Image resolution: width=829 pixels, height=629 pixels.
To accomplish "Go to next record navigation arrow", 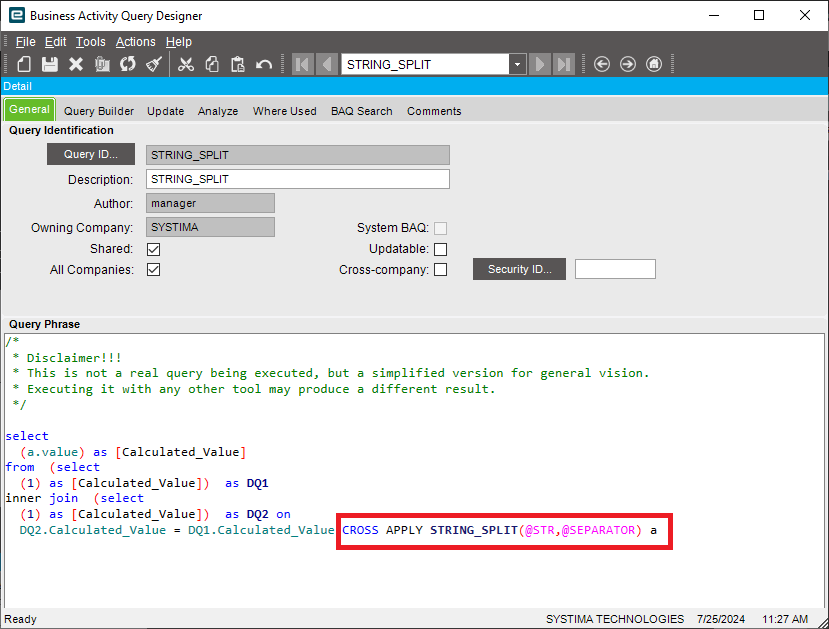I will click(540, 64).
